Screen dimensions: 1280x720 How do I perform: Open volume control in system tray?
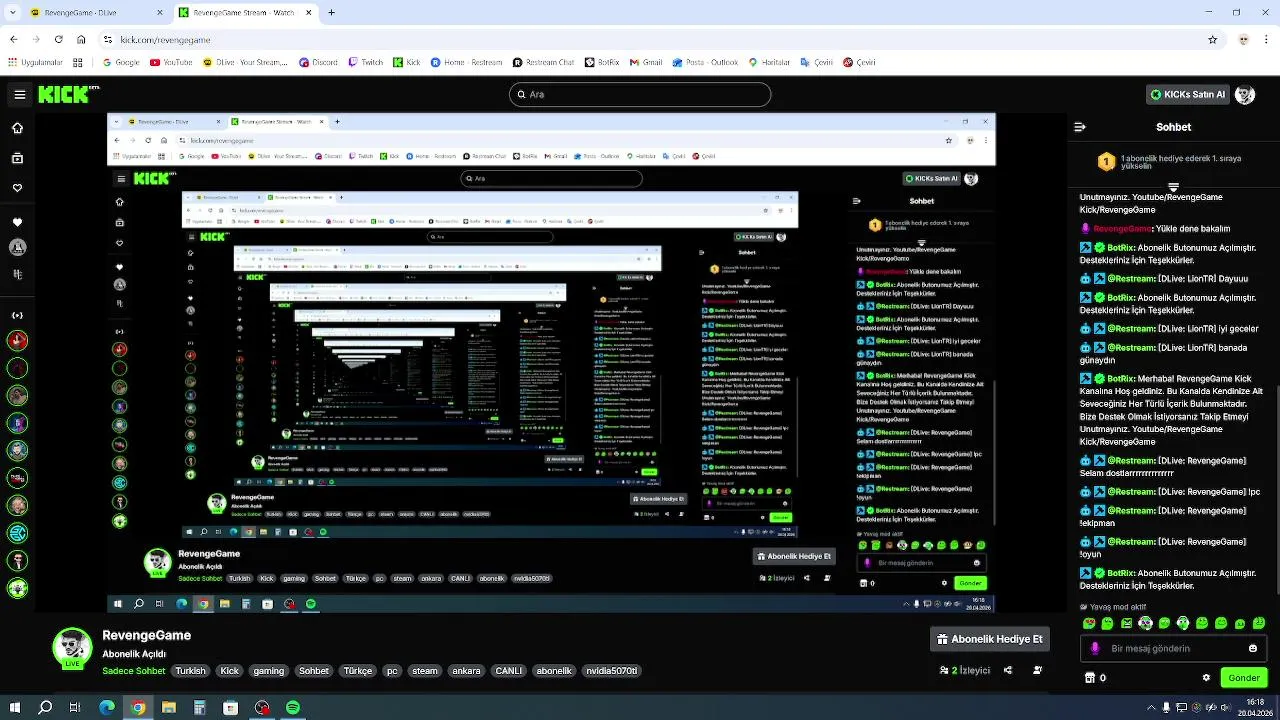pos(1224,707)
